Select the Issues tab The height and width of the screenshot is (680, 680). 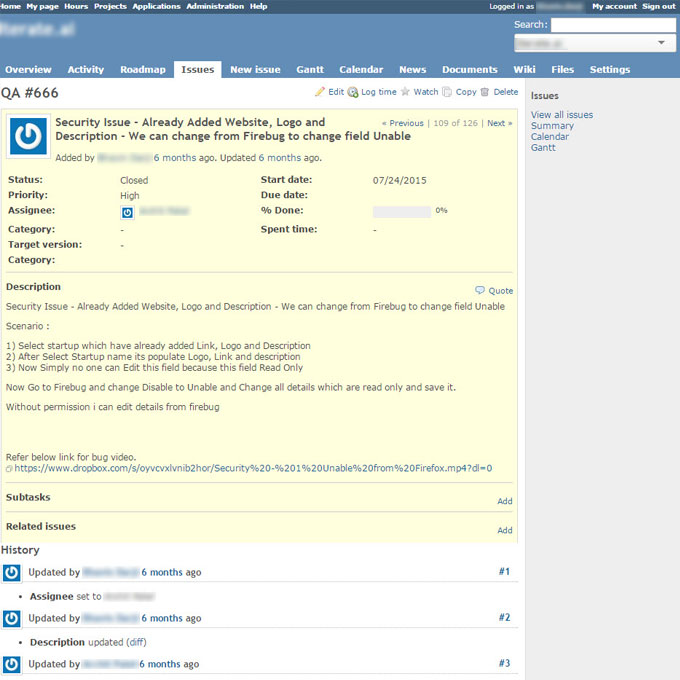(198, 69)
